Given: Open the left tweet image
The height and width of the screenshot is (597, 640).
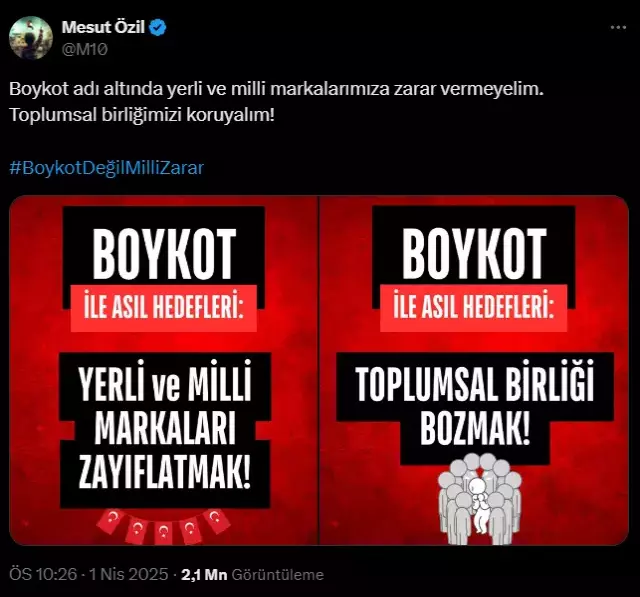Looking at the screenshot, I should coord(164,370).
